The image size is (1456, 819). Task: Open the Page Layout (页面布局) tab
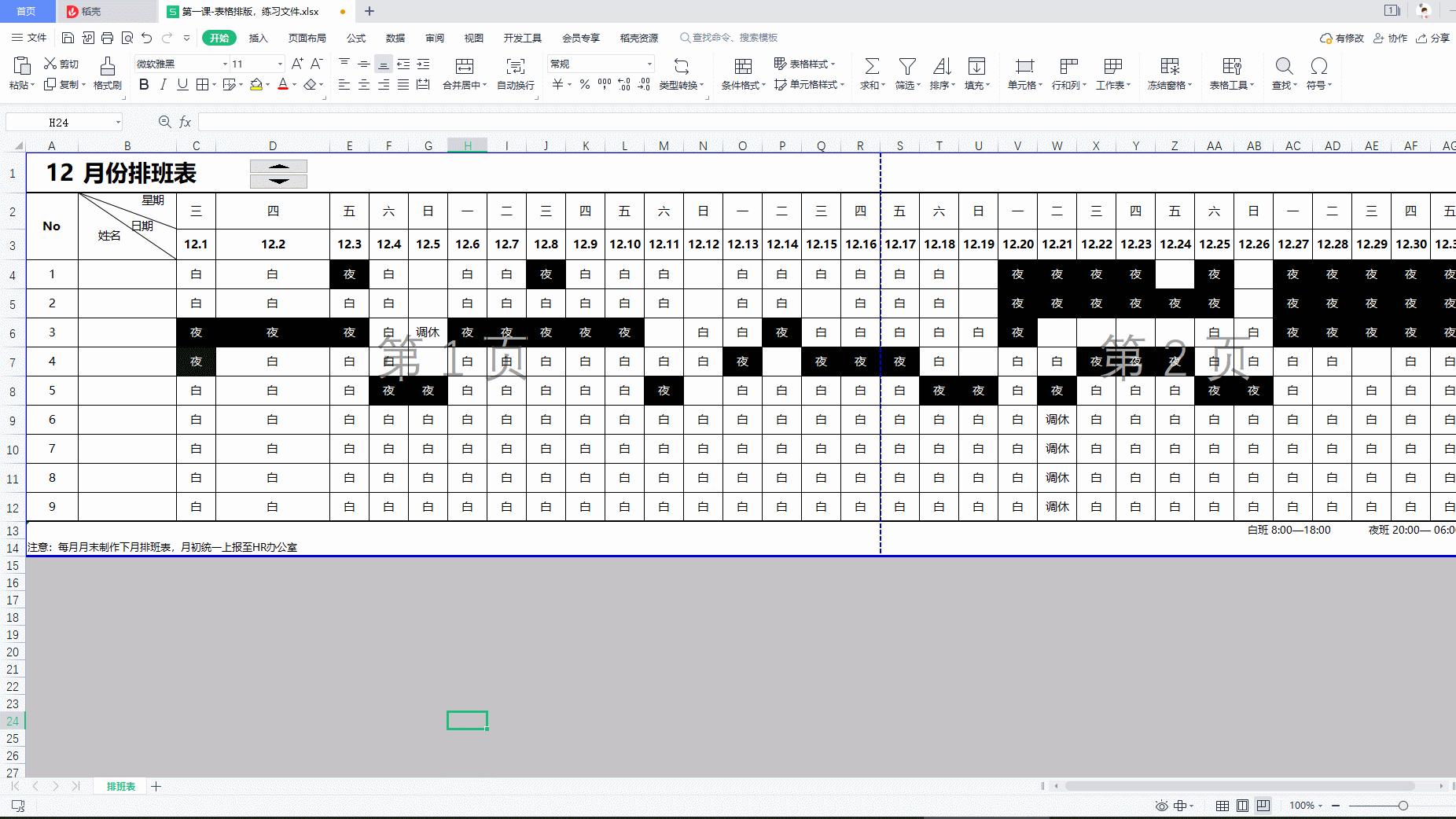point(307,38)
